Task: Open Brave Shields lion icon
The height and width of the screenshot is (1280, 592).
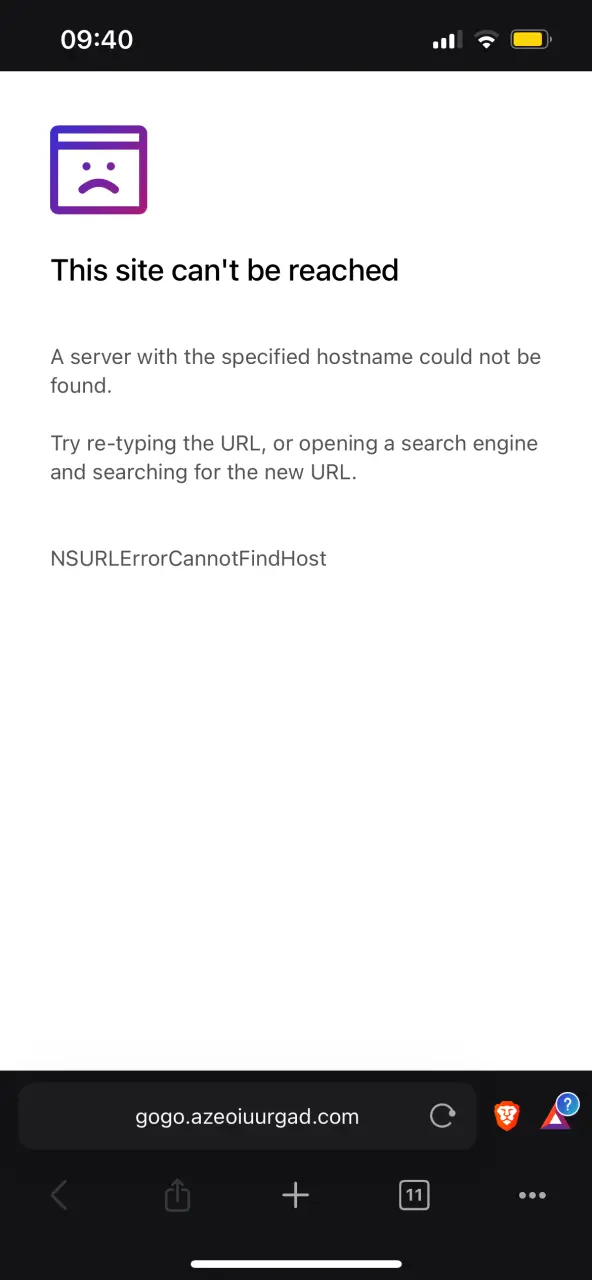Action: point(507,1116)
